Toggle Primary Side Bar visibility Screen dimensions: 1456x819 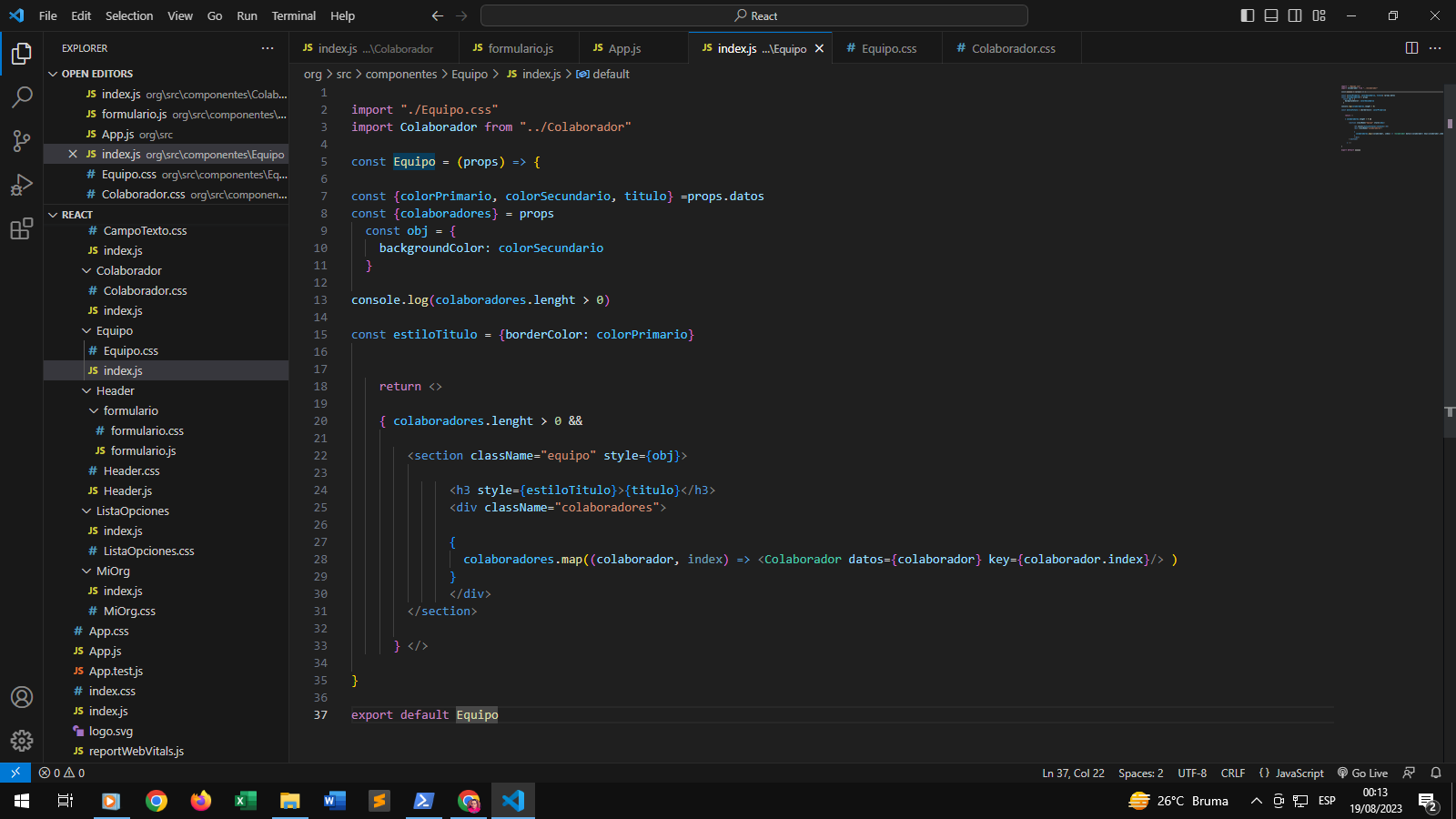click(1248, 15)
